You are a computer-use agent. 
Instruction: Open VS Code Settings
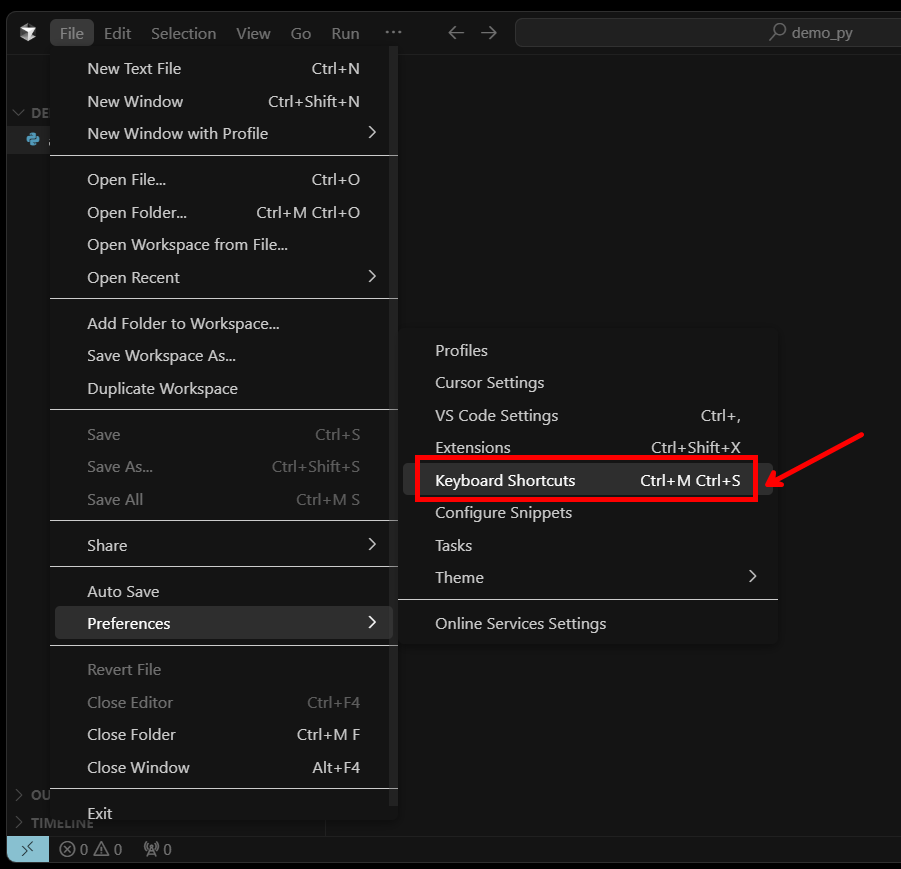pos(588,416)
